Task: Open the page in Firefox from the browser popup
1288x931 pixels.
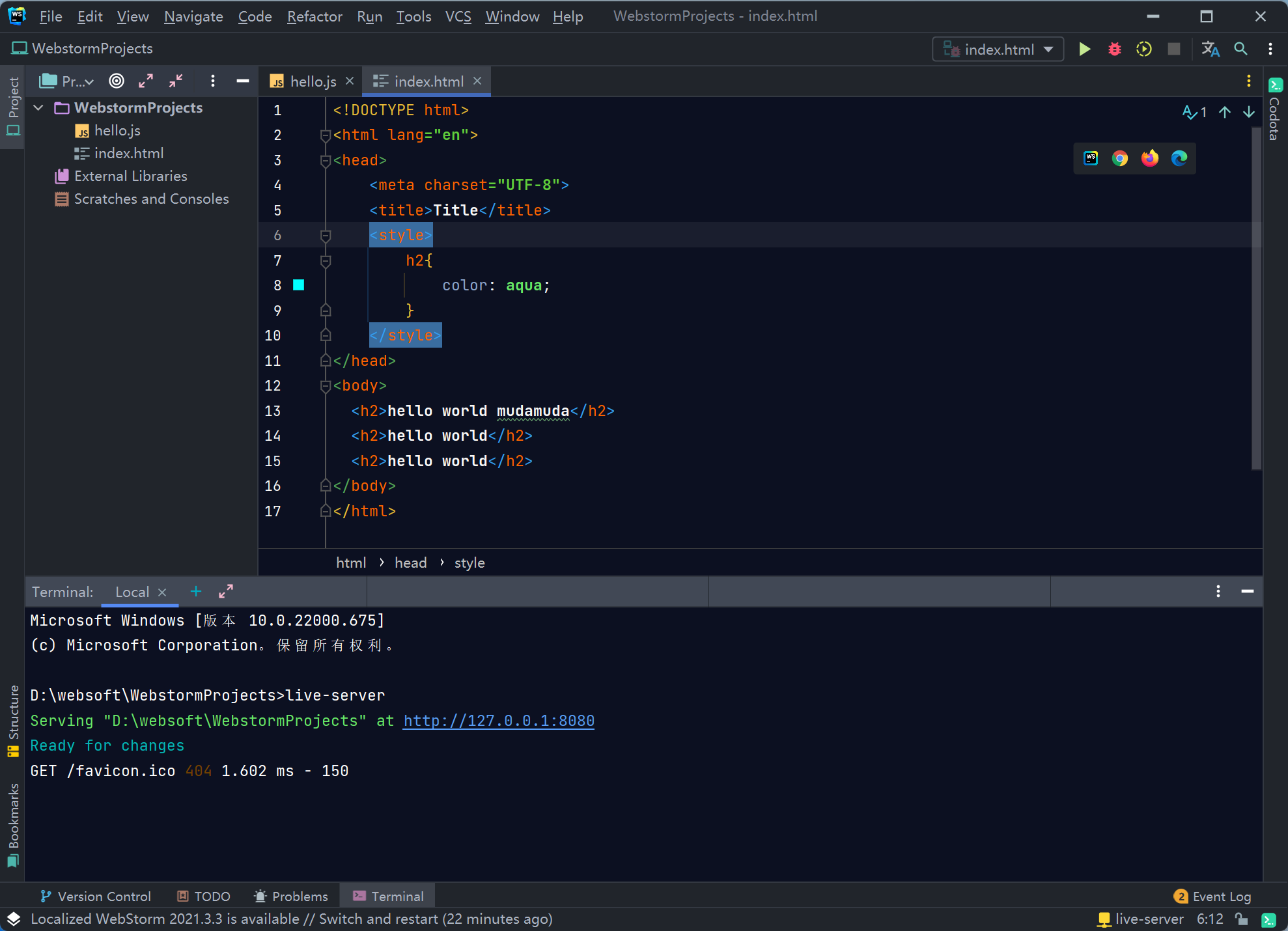Action: pyautogui.click(x=1149, y=158)
